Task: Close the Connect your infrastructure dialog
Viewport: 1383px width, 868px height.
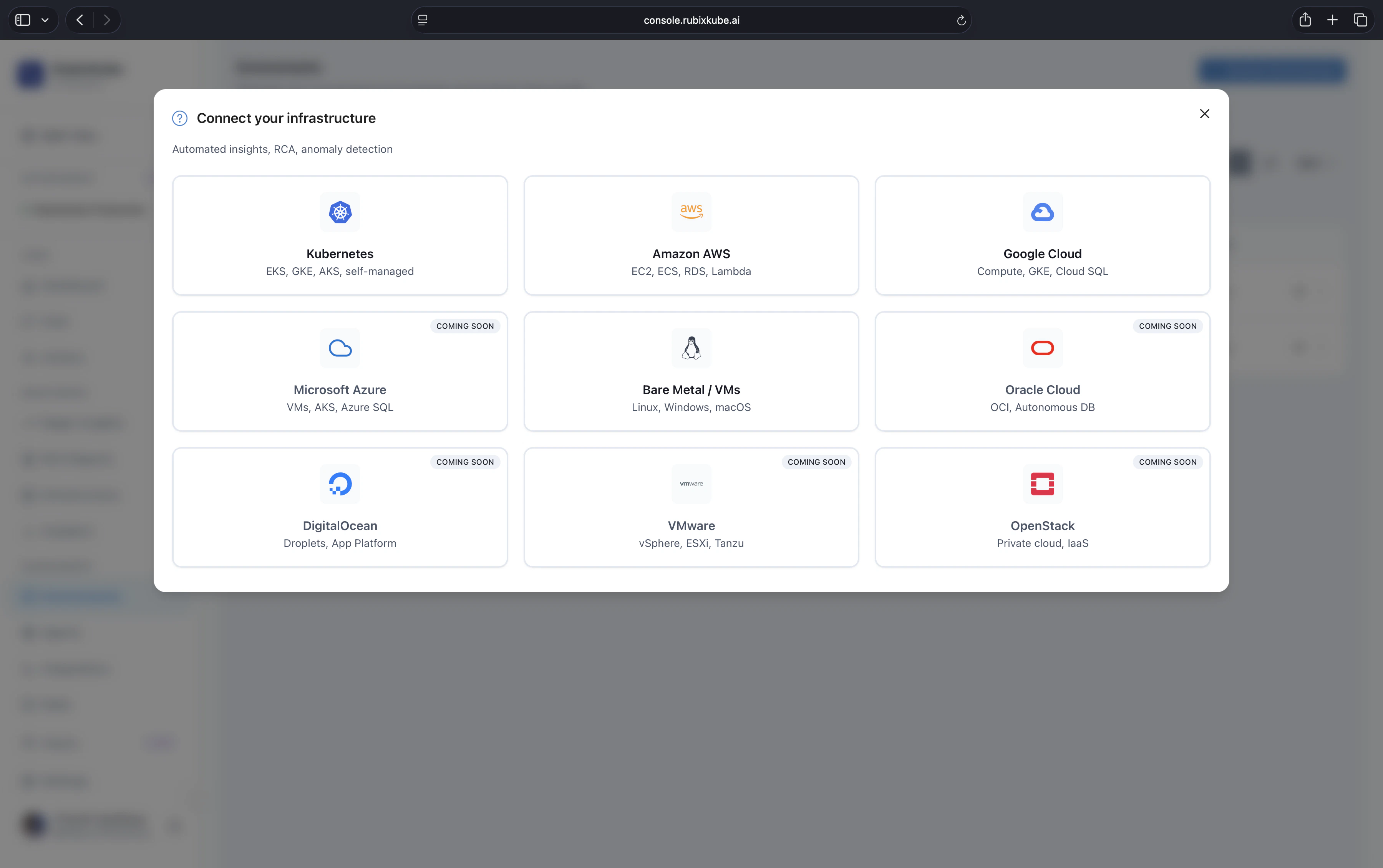Action: tap(1204, 113)
